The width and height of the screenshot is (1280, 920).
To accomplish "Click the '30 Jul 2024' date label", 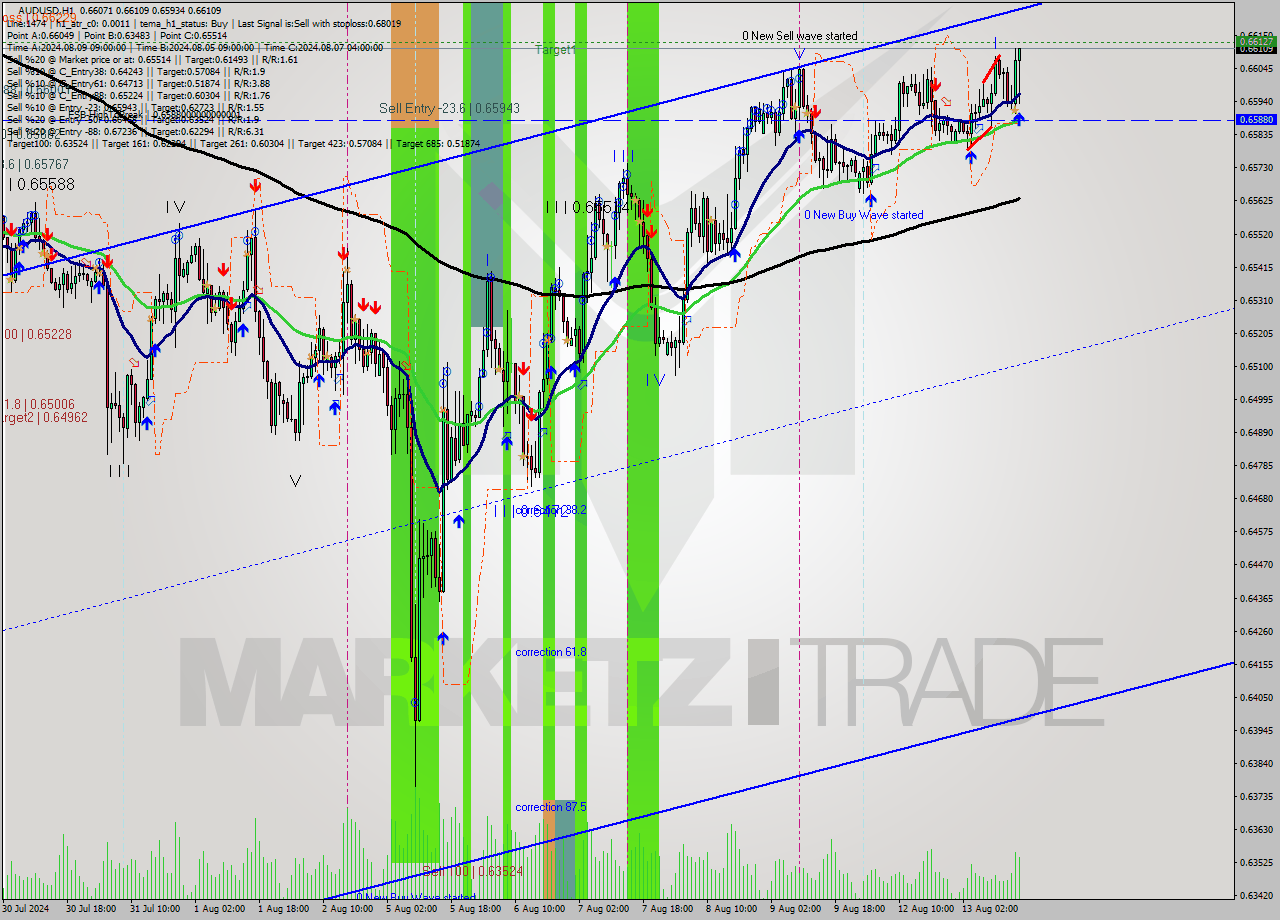I will (x=27, y=910).
